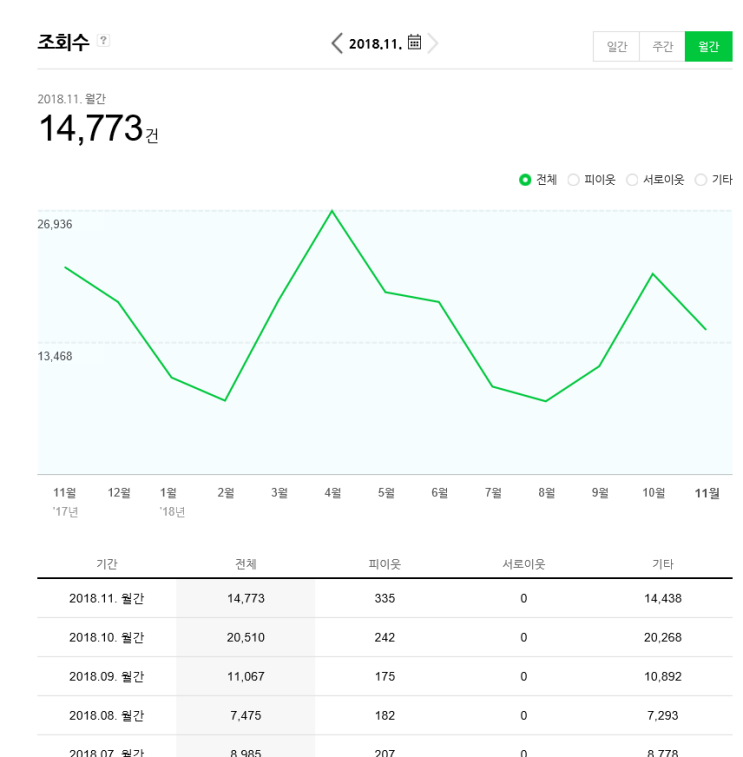Click the 13,468 y-axis value label
The image size is (743, 757).
click(x=55, y=356)
